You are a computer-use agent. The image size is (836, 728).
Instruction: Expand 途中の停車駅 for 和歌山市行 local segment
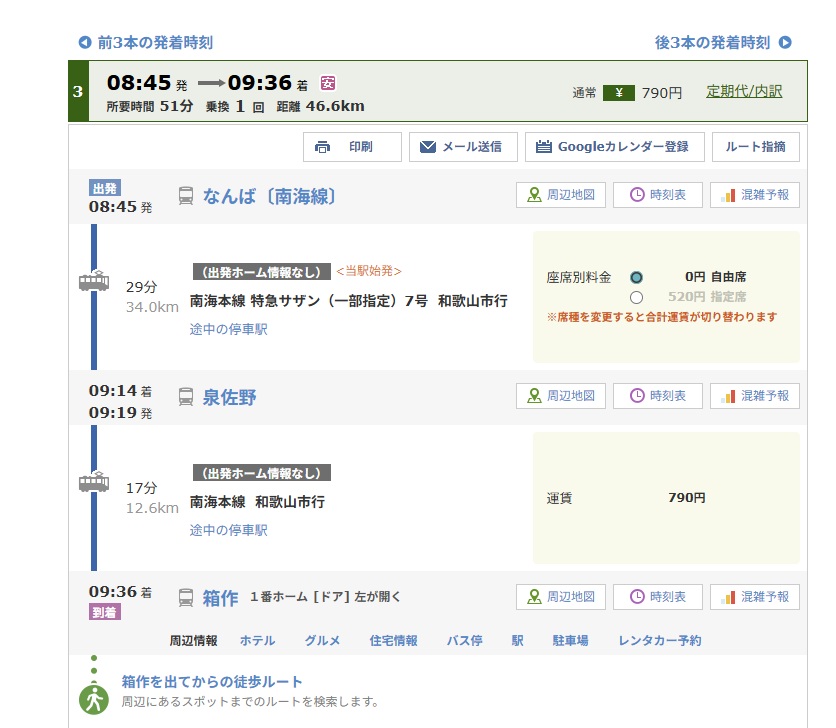[229, 531]
